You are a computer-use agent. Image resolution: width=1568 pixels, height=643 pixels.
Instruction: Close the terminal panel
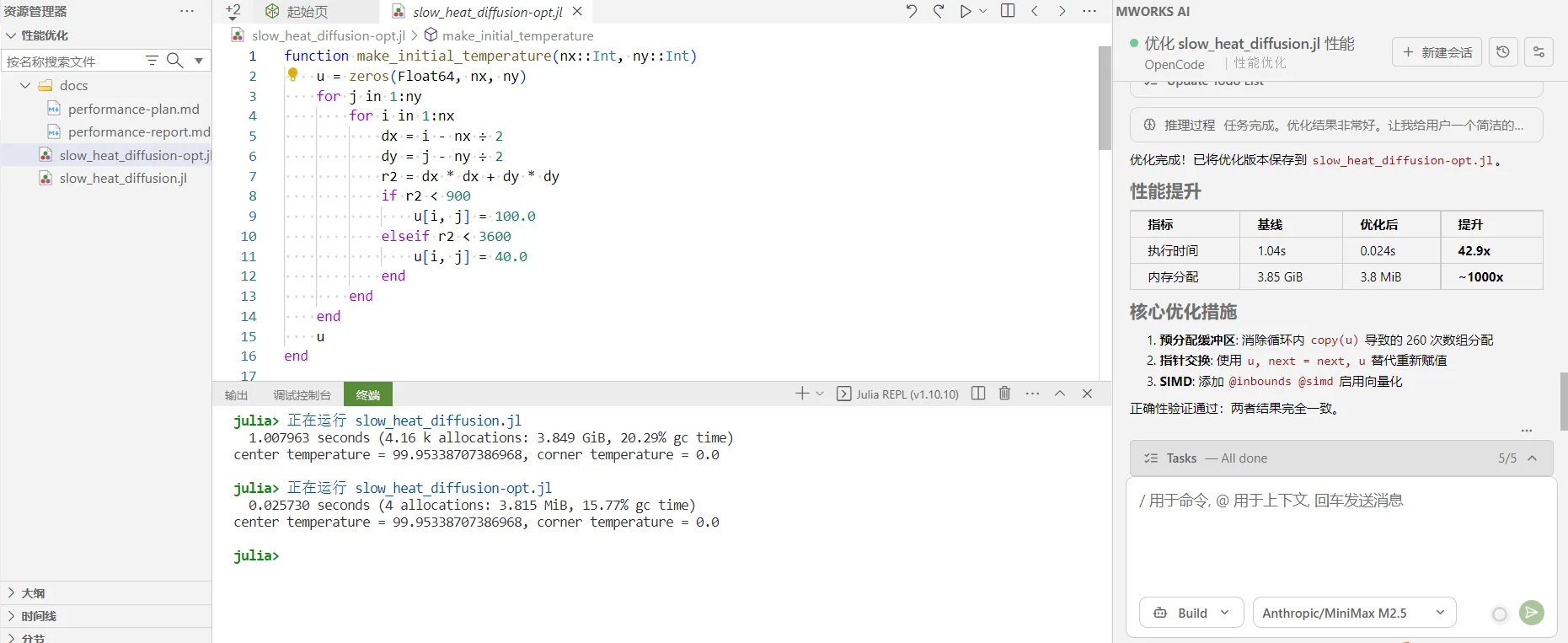(x=1087, y=394)
